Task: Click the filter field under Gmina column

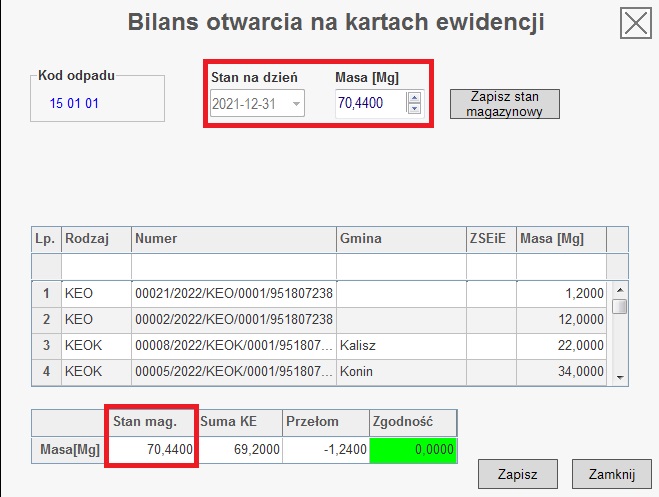Action: point(400,267)
